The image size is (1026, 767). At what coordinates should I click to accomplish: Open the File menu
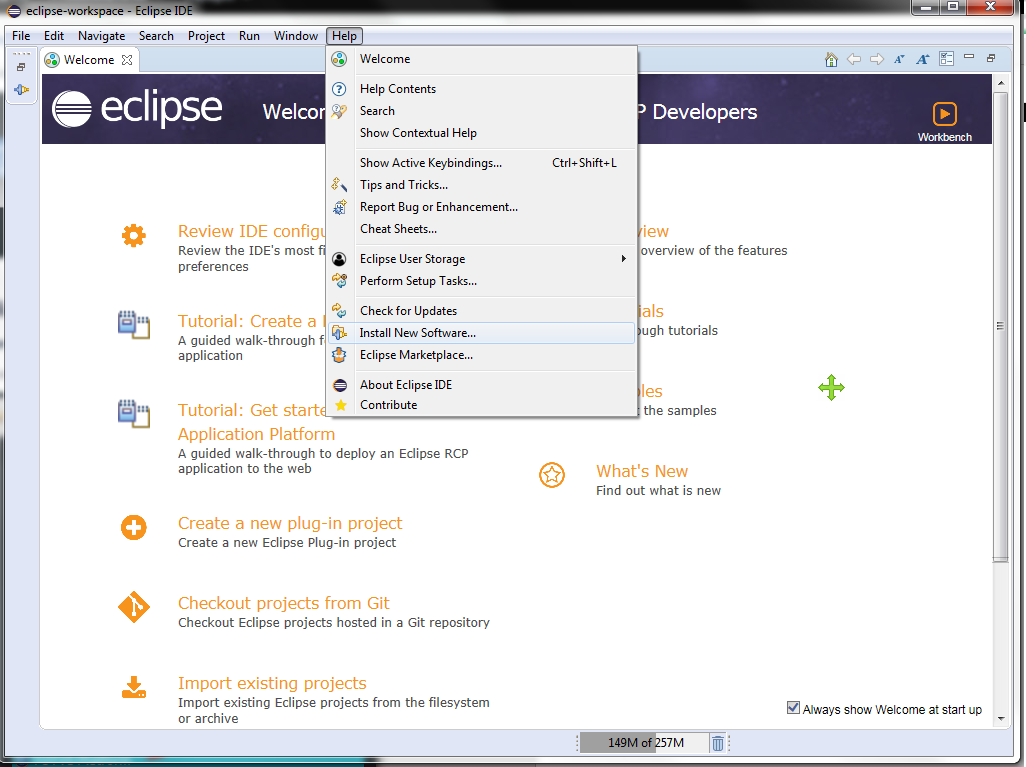[x=21, y=36]
